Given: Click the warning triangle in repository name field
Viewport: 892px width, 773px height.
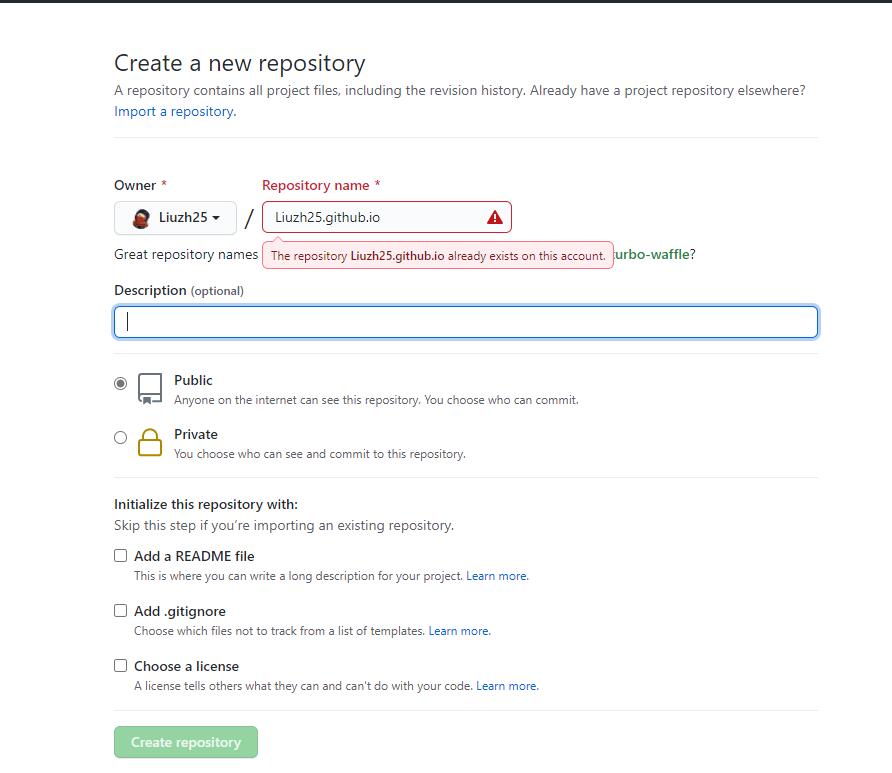Looking at the screenshot, I should tap(494, 216).
